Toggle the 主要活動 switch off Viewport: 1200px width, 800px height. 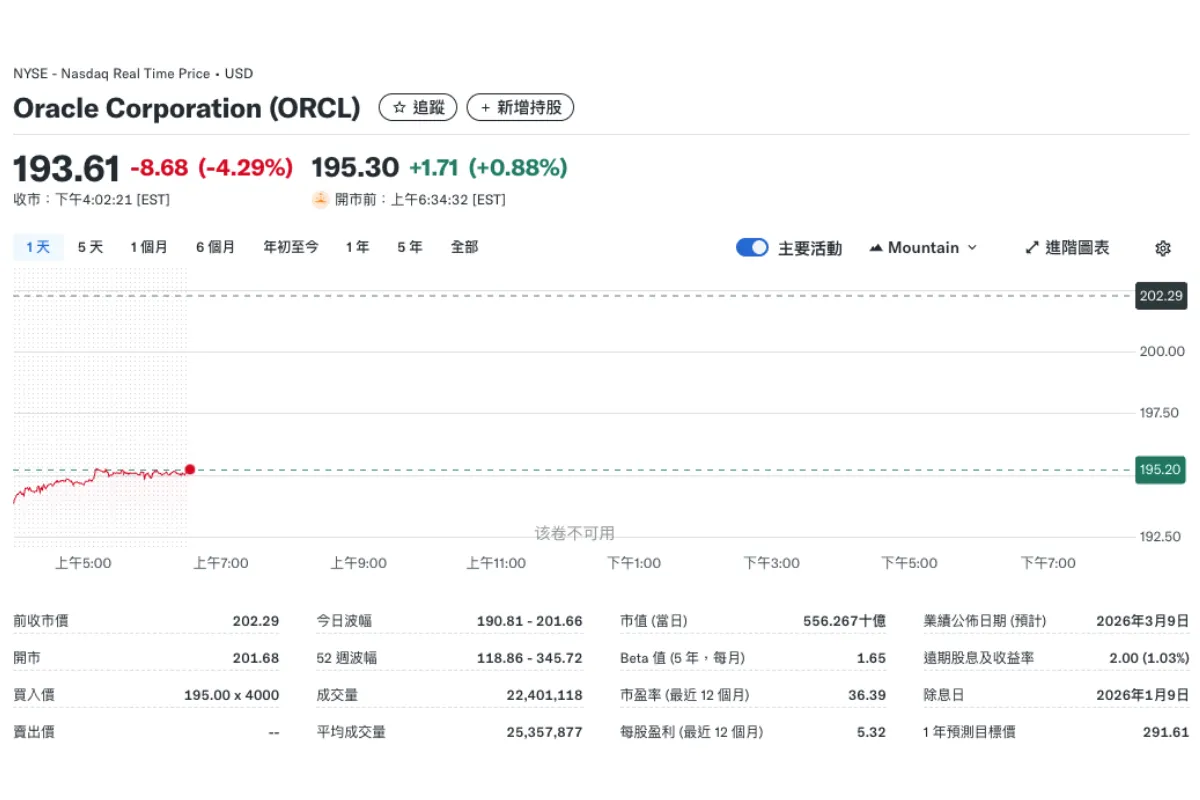click(x=751, y=247)
